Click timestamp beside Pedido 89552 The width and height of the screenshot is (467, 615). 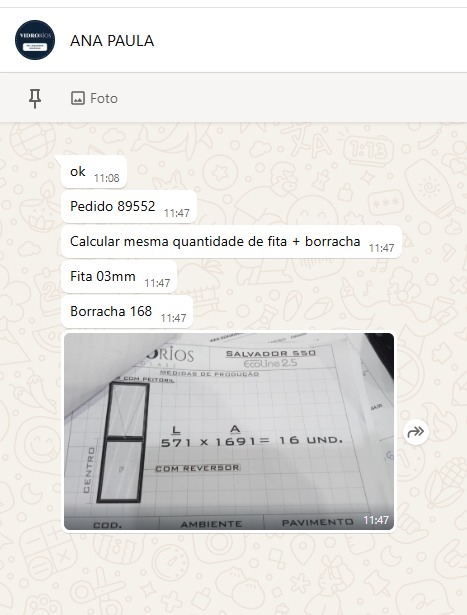(x=176, y=213)
